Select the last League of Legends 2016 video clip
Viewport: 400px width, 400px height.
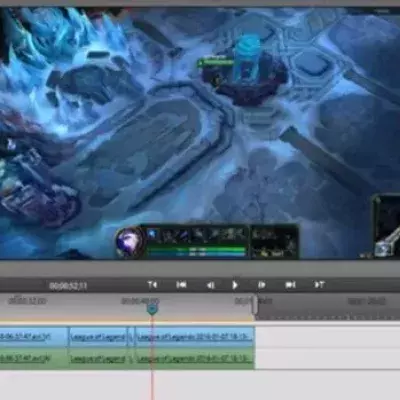[195, 337]
